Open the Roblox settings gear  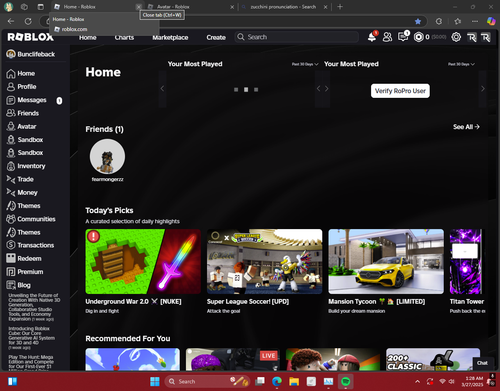456,37
